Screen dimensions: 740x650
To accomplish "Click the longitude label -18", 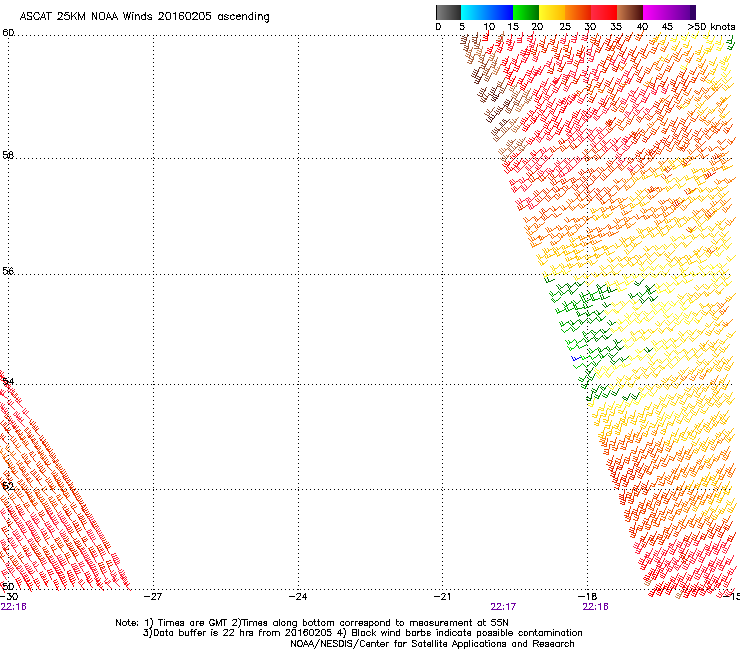I will coord(588,597).
